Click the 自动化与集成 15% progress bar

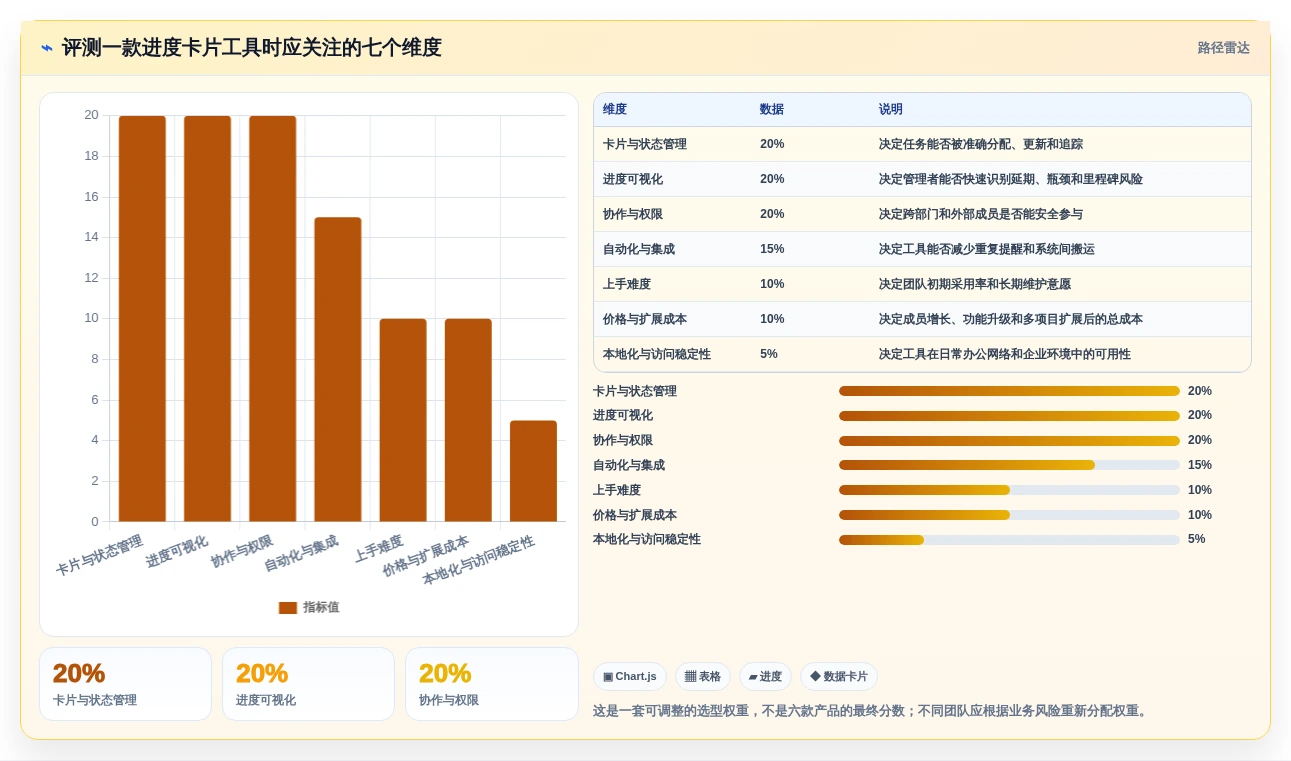click(1009, 465)
